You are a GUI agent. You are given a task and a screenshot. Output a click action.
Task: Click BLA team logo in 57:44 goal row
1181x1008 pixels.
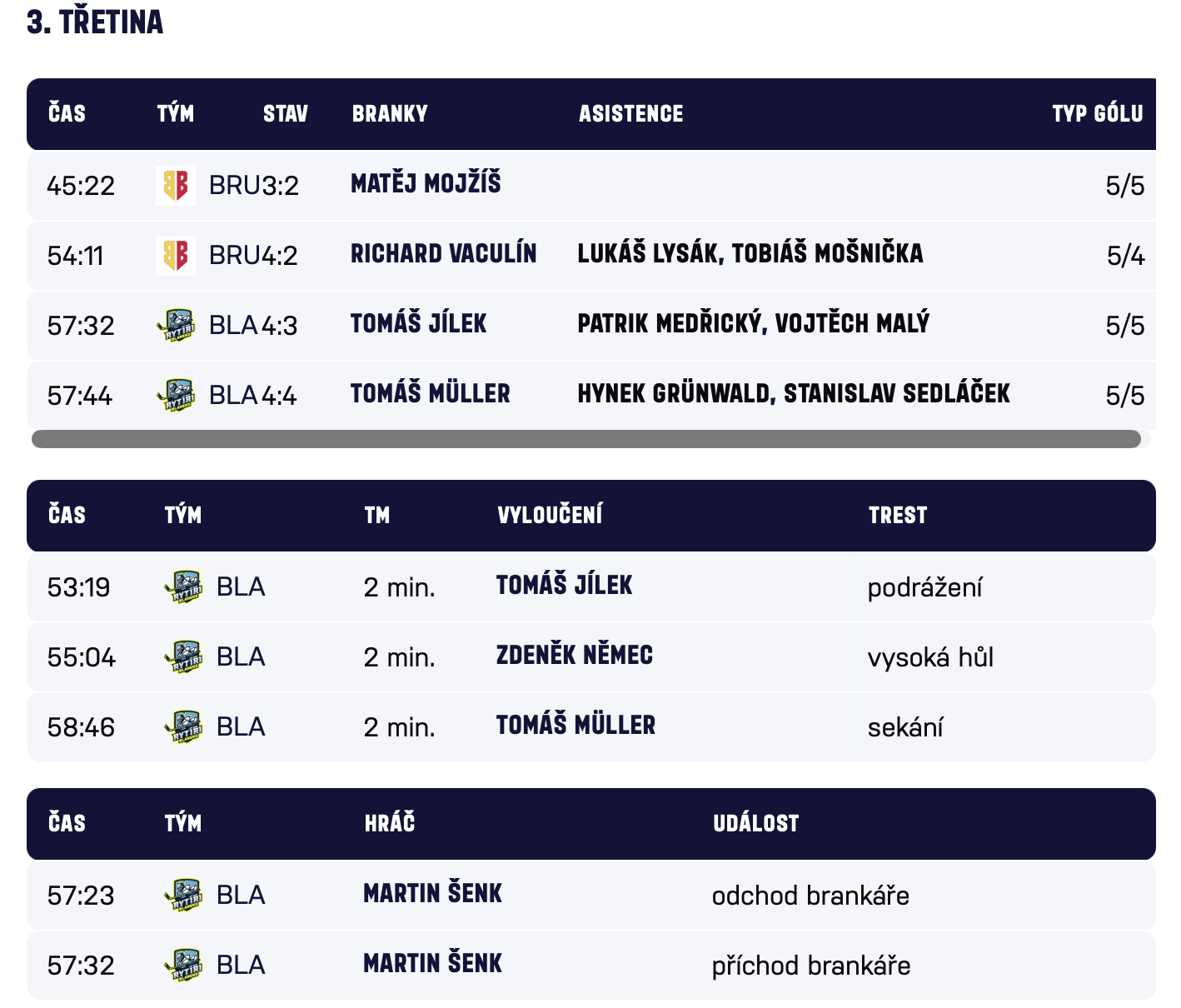176,395
